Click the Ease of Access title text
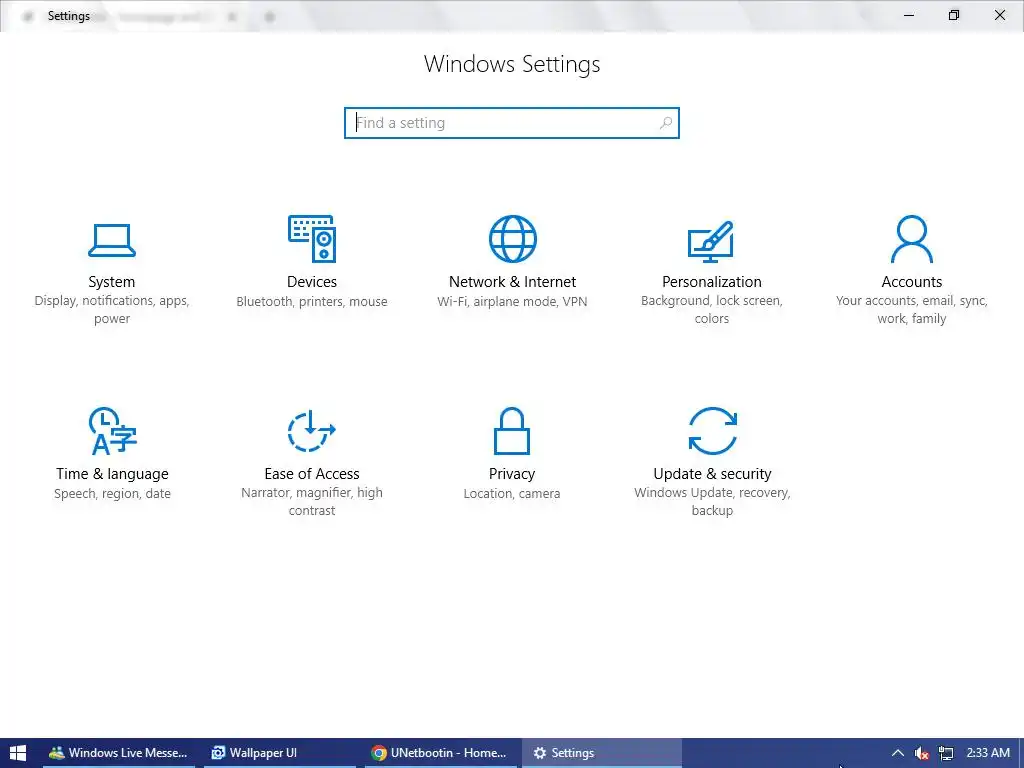Viewport: 1024px width, 768px height. click(x=312, y=473)
